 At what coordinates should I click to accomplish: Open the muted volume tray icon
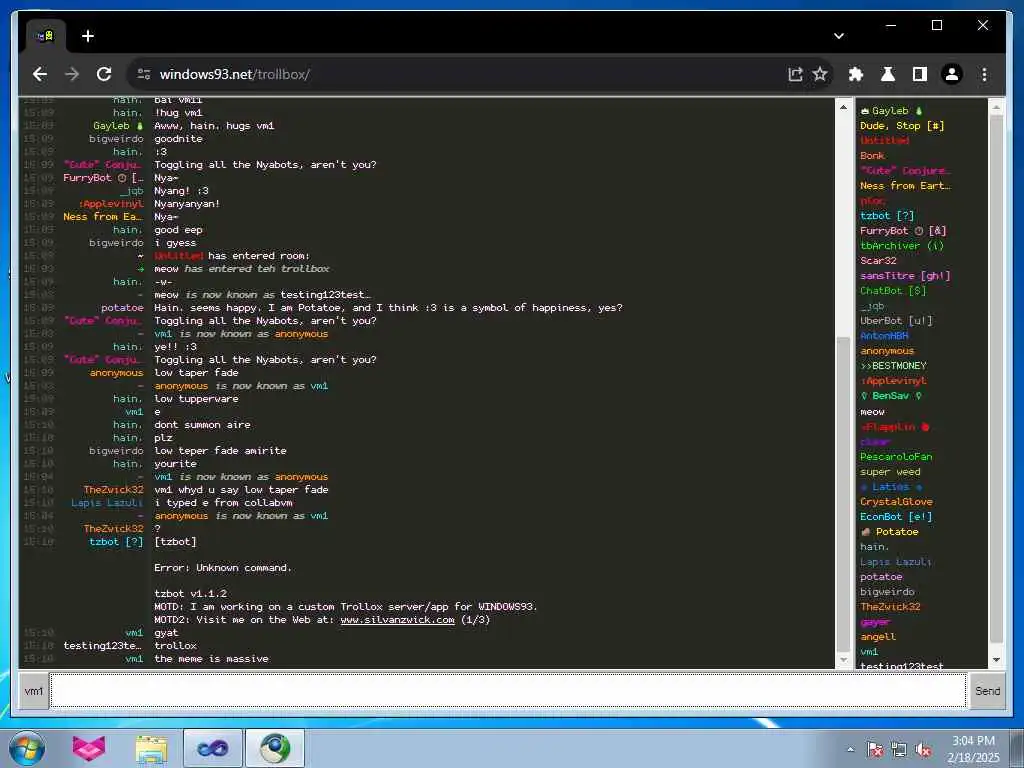(923, 750)
